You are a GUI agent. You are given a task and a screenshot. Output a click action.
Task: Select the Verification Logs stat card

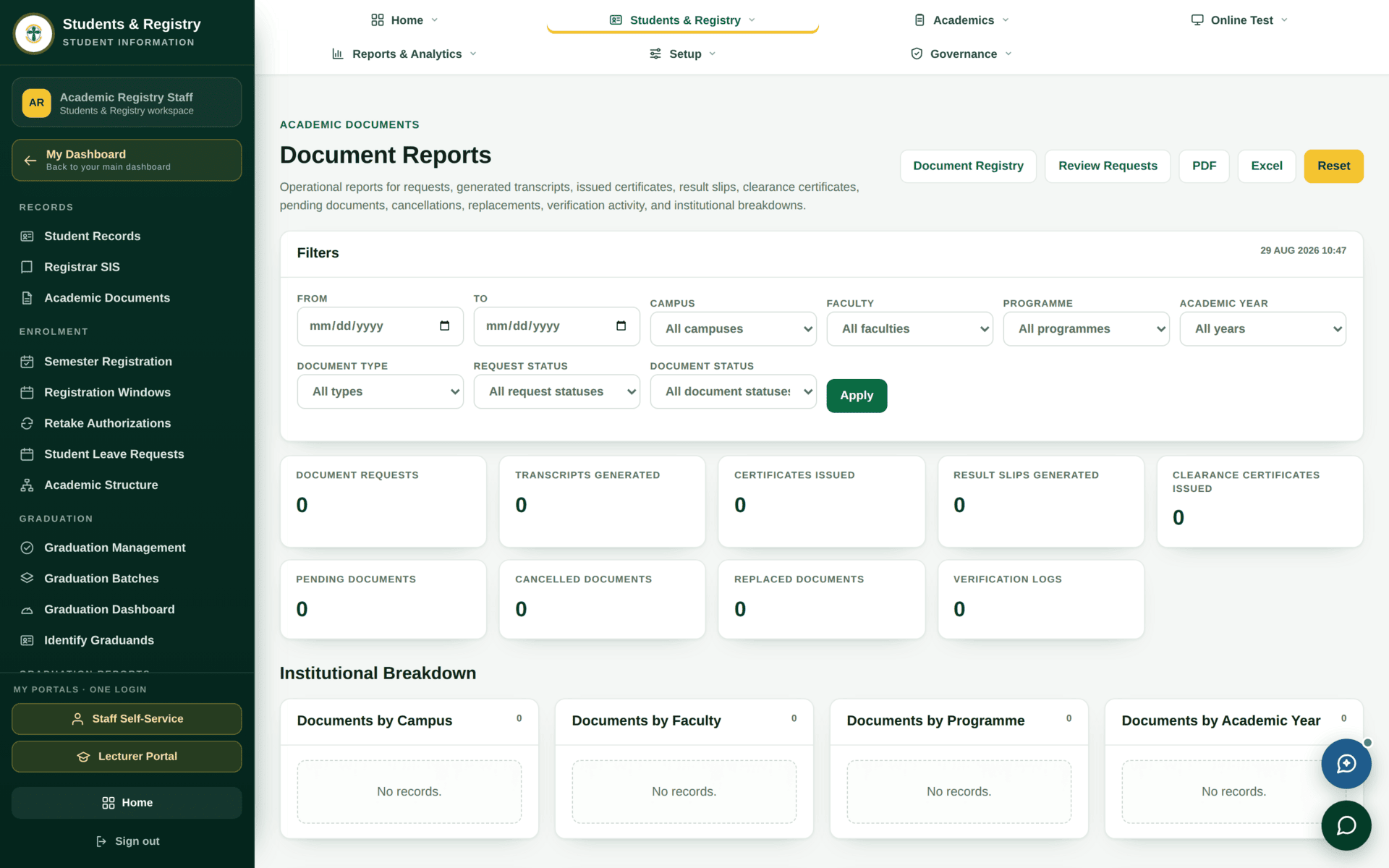pyautogui.click(x=1040, y=600)
